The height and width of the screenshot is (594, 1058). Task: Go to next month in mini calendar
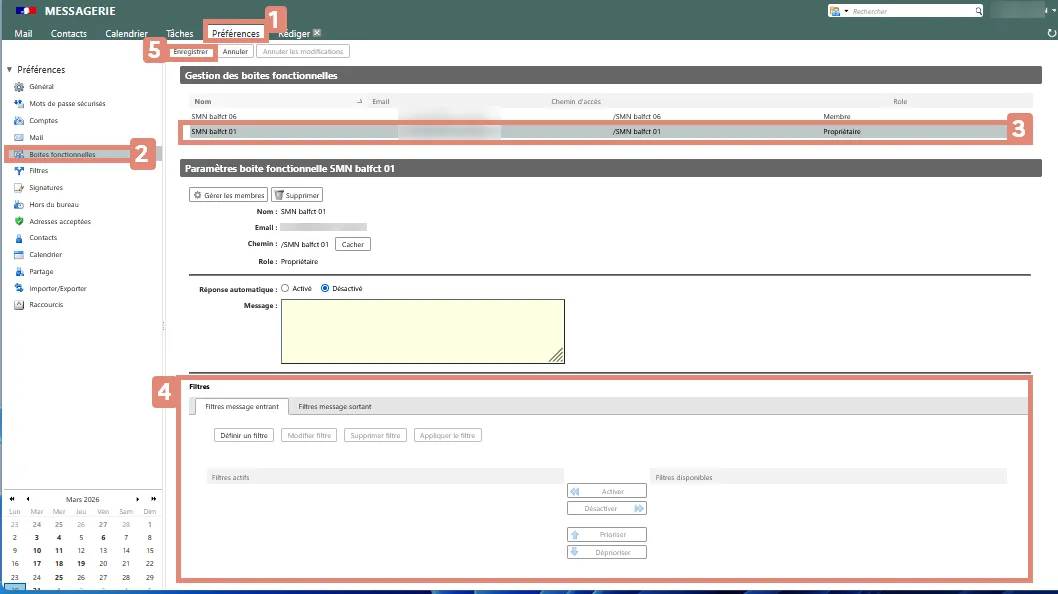pos(138,499)
